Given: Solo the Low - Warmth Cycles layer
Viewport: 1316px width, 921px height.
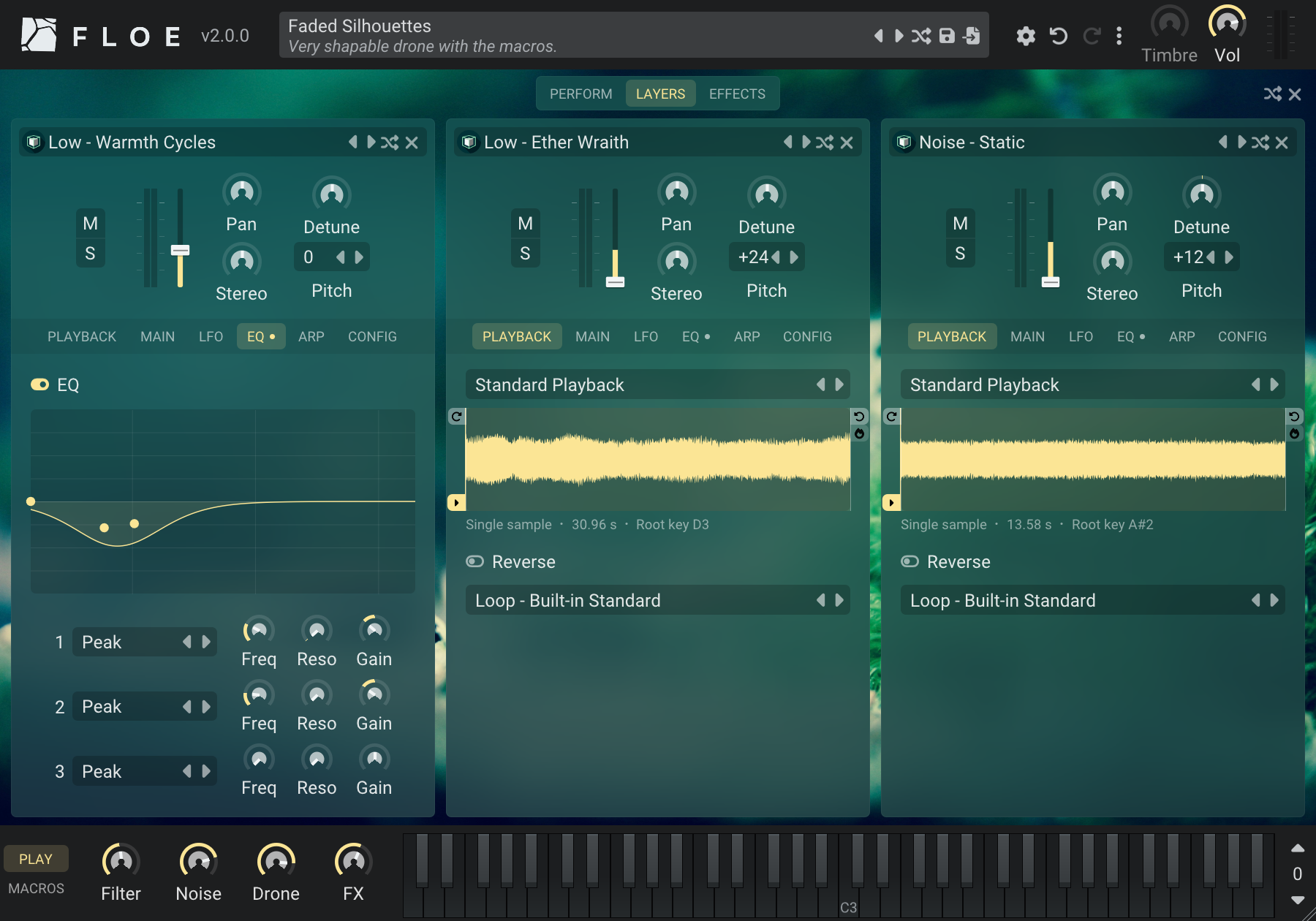Looking at the screenshot, I should pos(90,254).
